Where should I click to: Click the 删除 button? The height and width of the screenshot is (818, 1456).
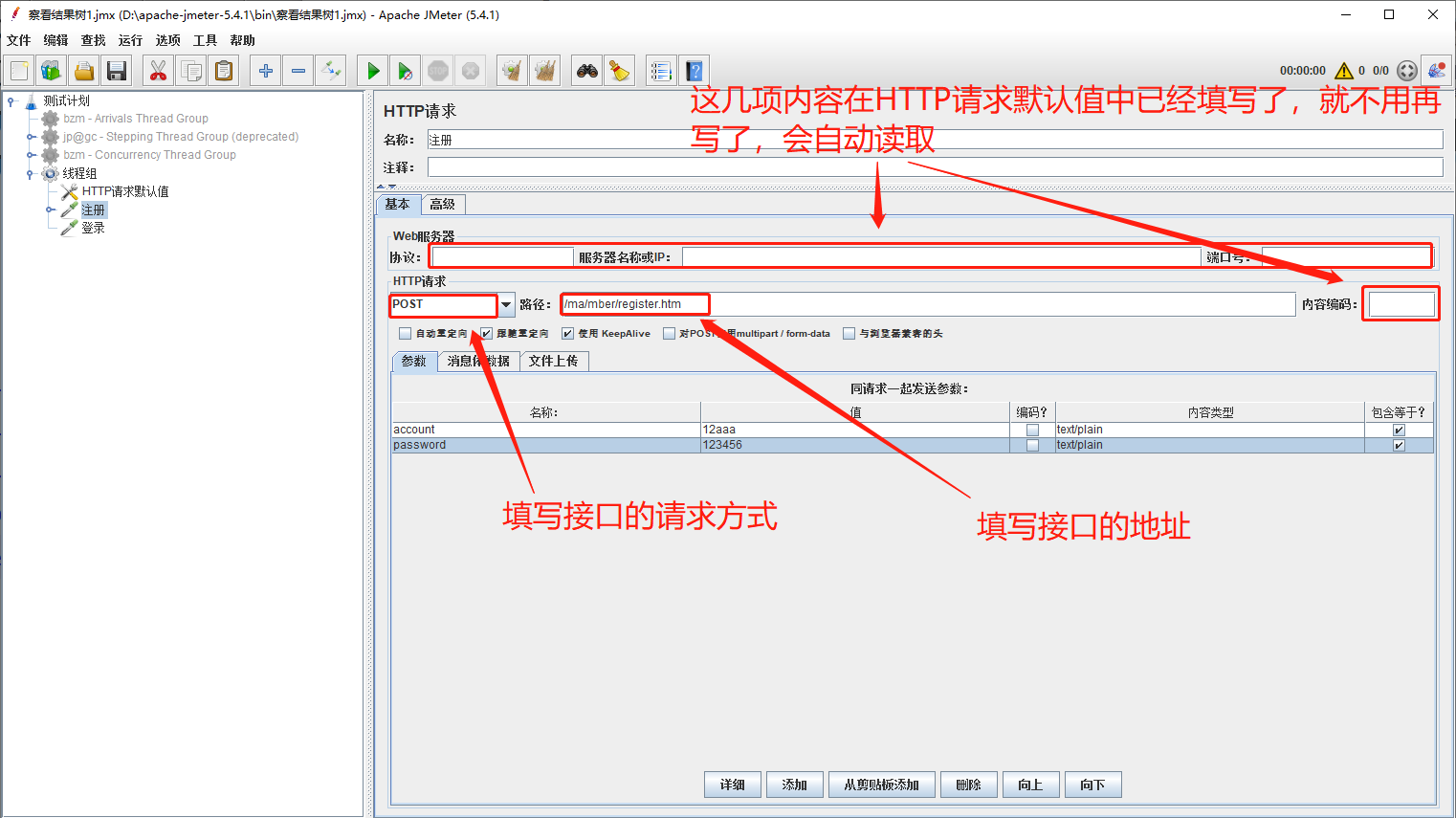(x=969, y=785)
